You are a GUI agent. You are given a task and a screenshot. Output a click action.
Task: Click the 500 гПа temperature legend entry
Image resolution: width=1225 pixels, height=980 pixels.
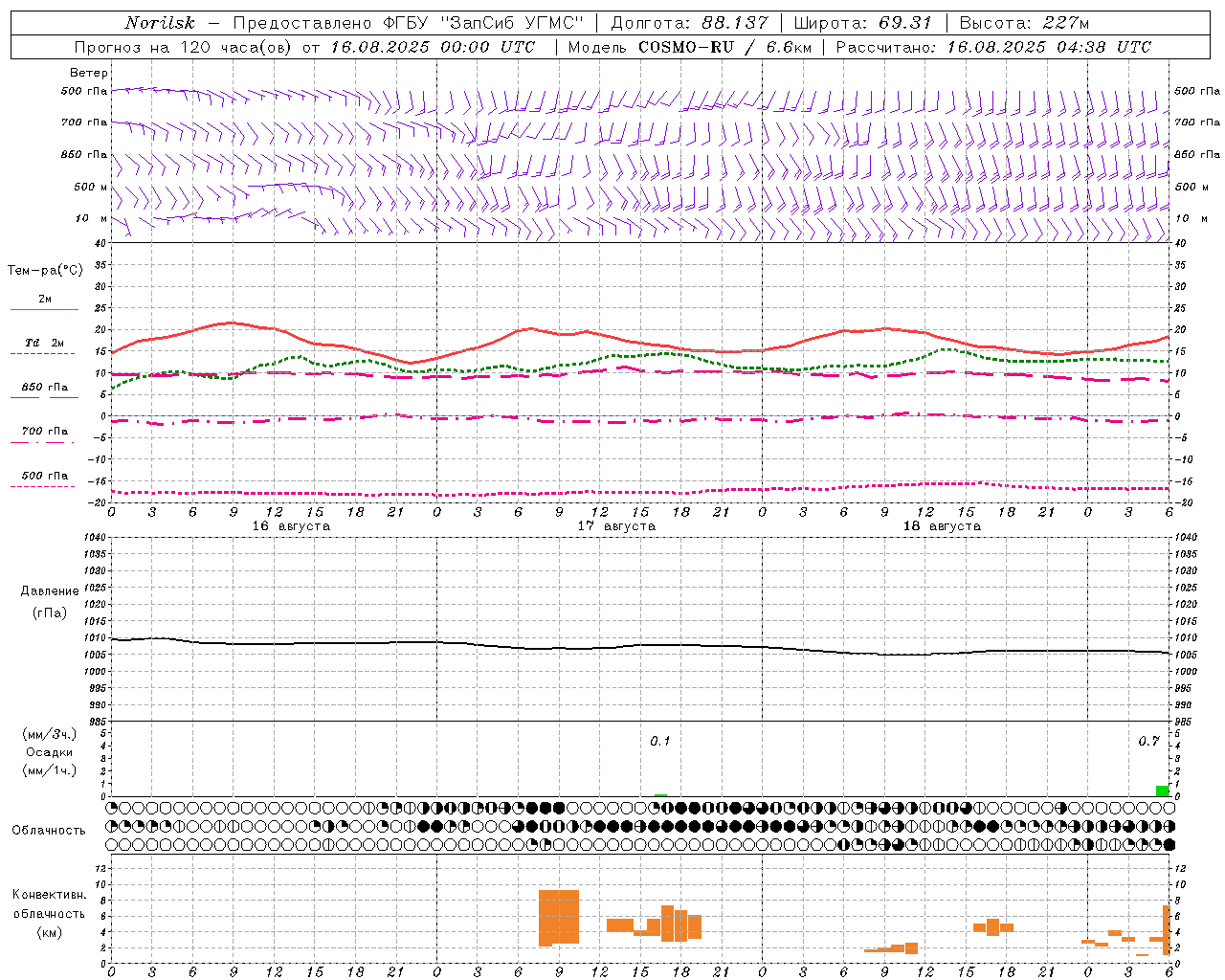(x=44, y=476)
